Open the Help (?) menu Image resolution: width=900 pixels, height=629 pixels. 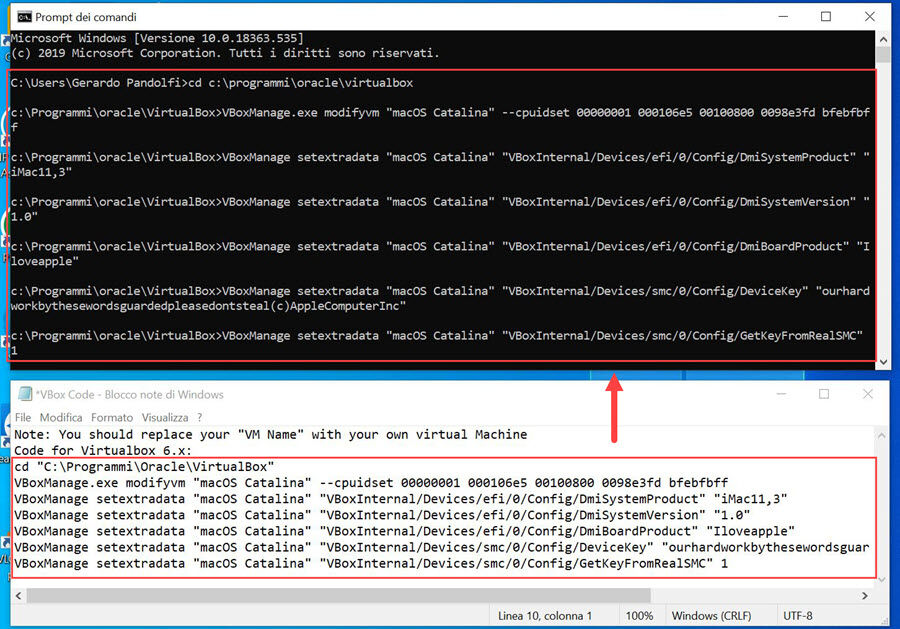tap(197, 417)
